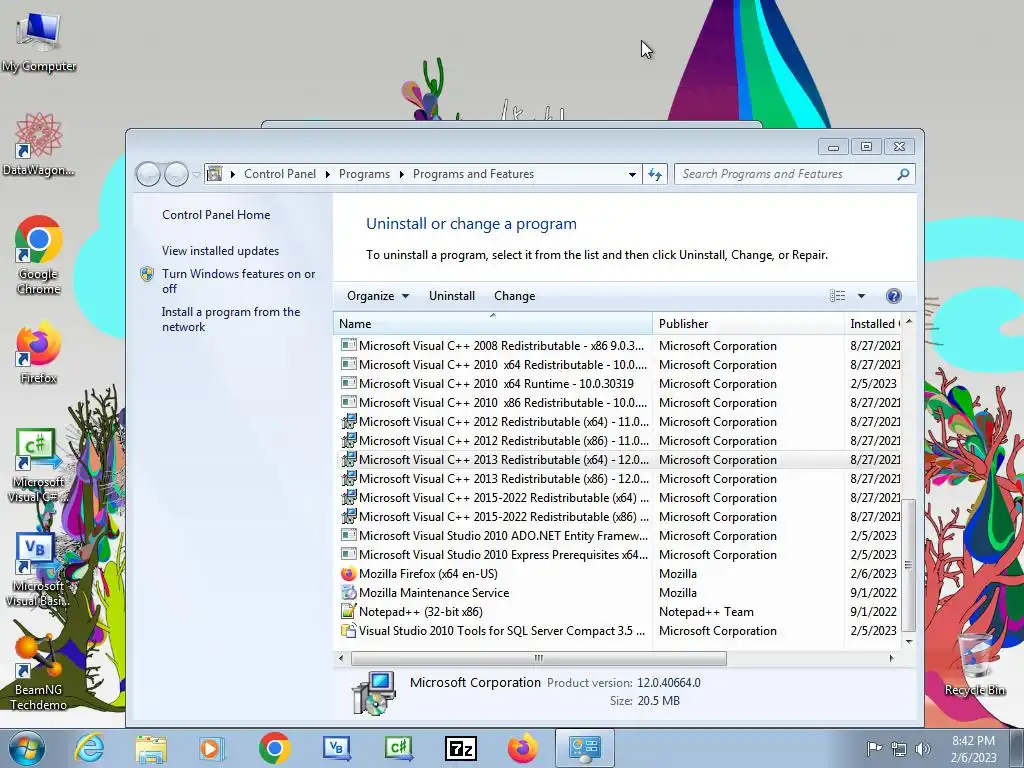This screenshot has width=1024, height=768.
Task: Expand arrow after Control Panel breadcrumb
Action: click(x=327, y=174)
